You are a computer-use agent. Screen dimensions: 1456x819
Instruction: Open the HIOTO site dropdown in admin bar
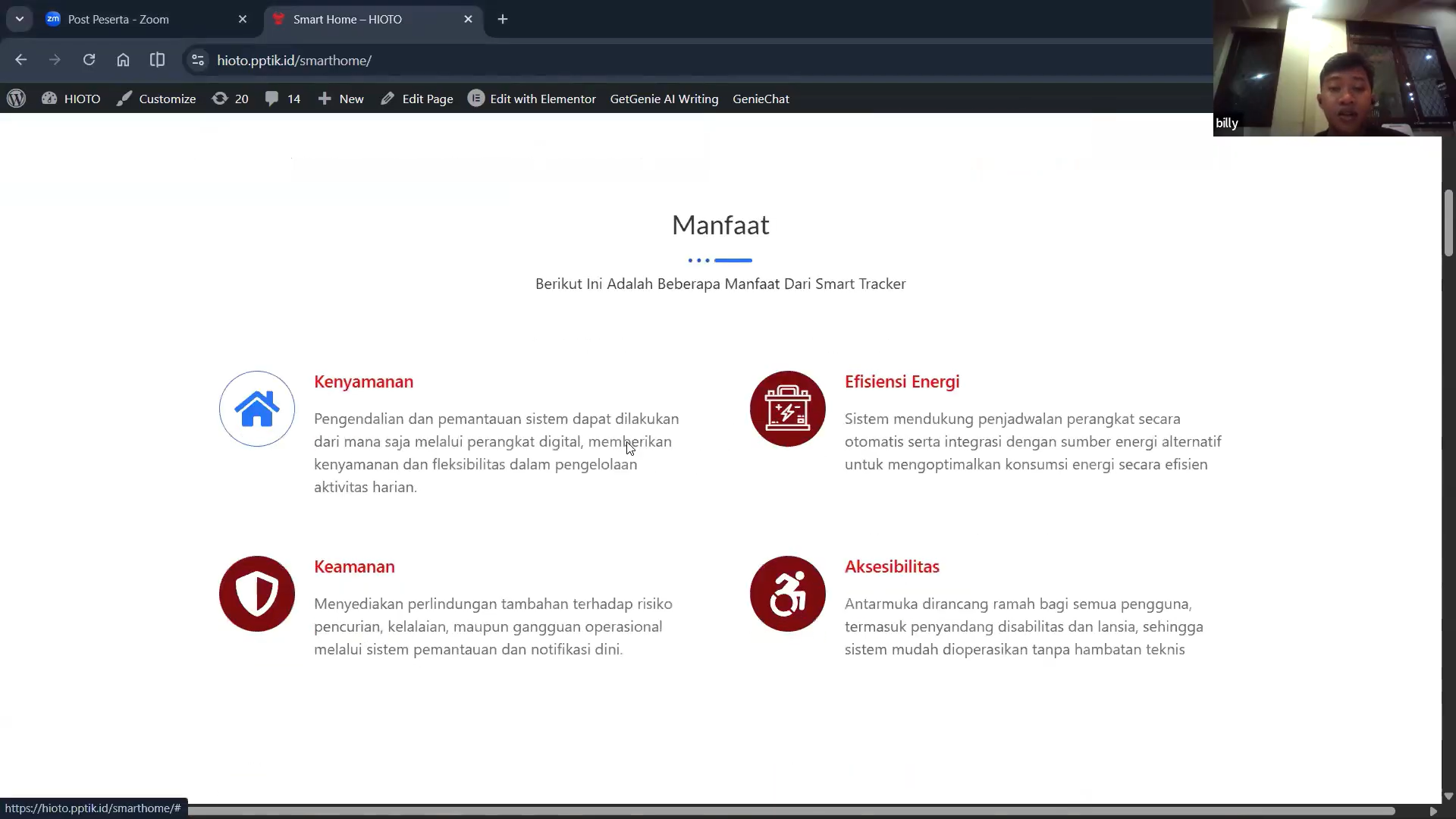click(x=71, y=99)
